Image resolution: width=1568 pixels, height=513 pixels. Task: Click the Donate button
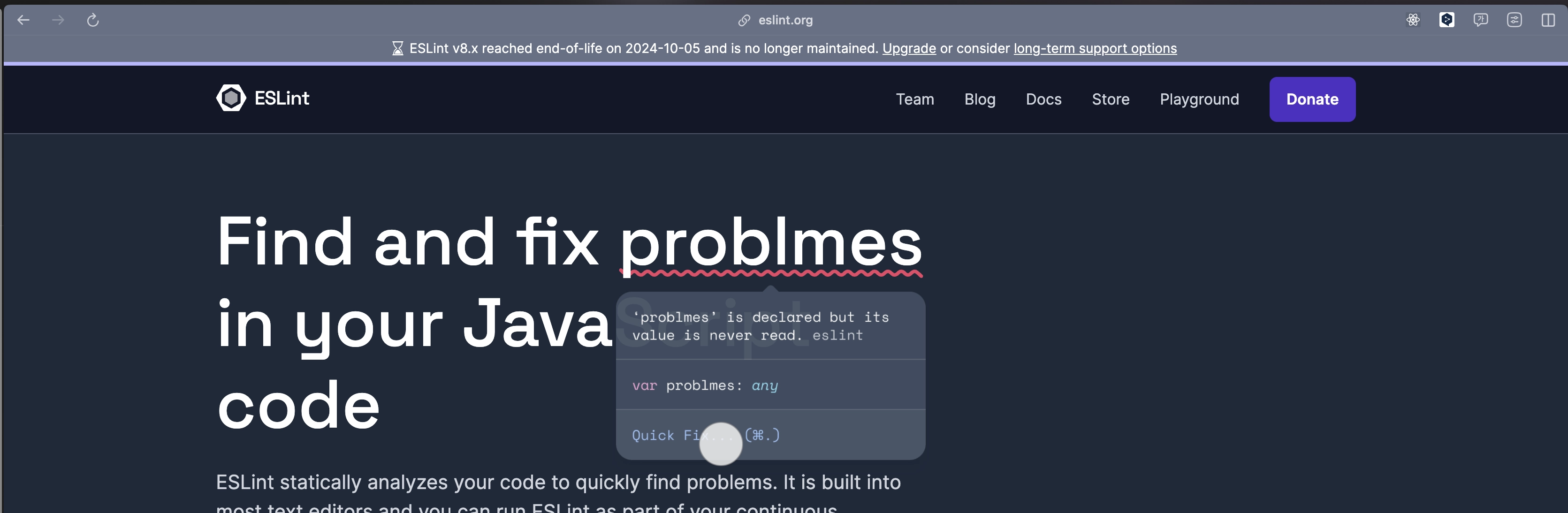coord(1312,99)
